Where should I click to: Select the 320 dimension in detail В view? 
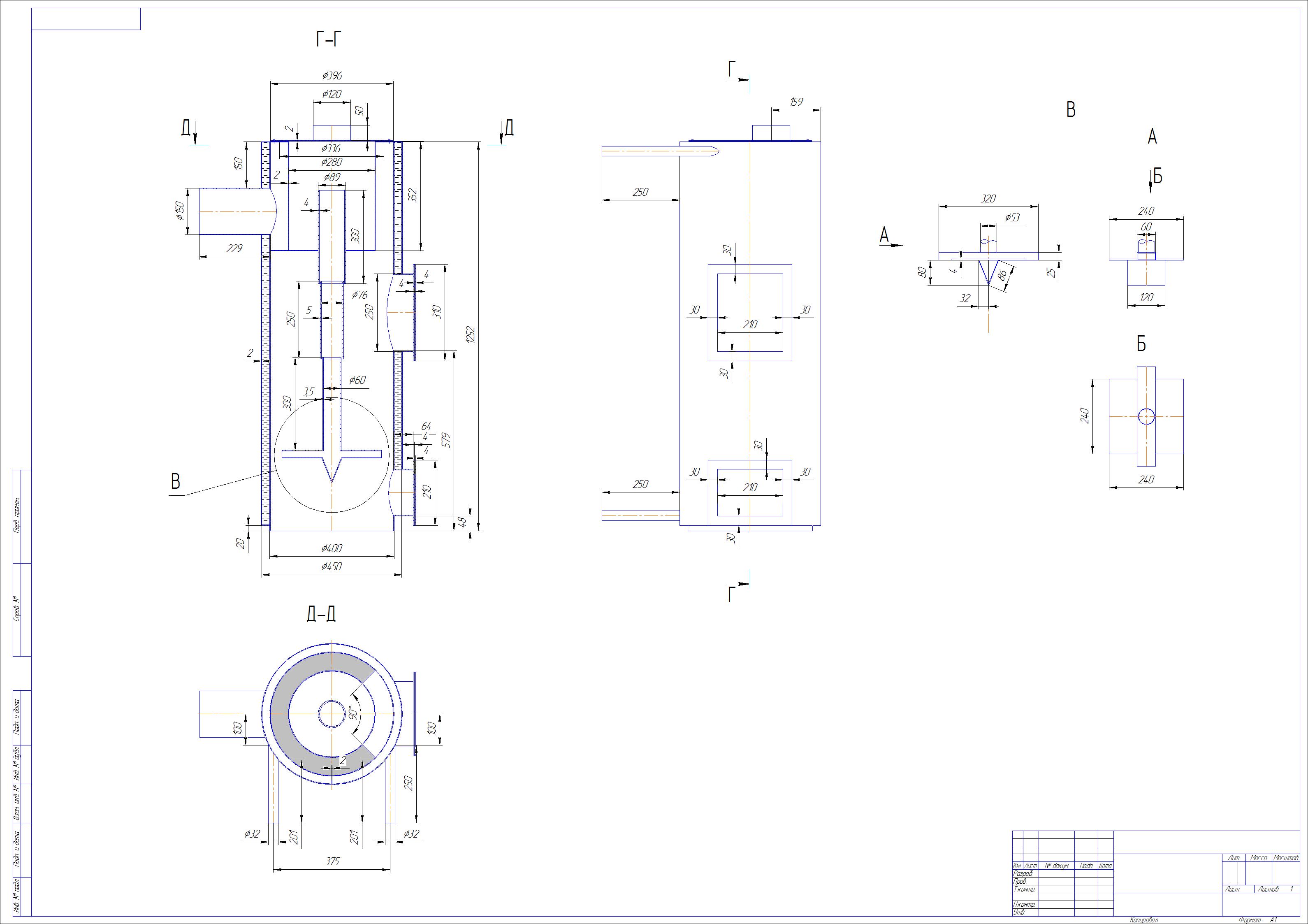click(988, 199)
